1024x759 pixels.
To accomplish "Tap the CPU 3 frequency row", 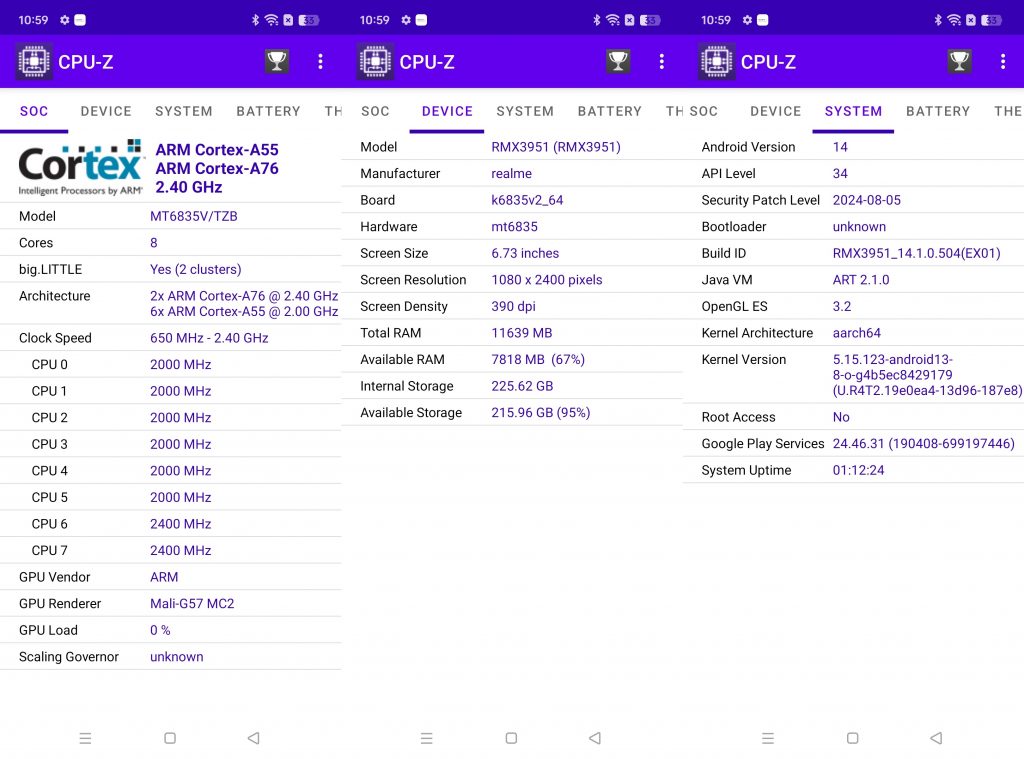I will pyautogui.click(x=170, y=444).
